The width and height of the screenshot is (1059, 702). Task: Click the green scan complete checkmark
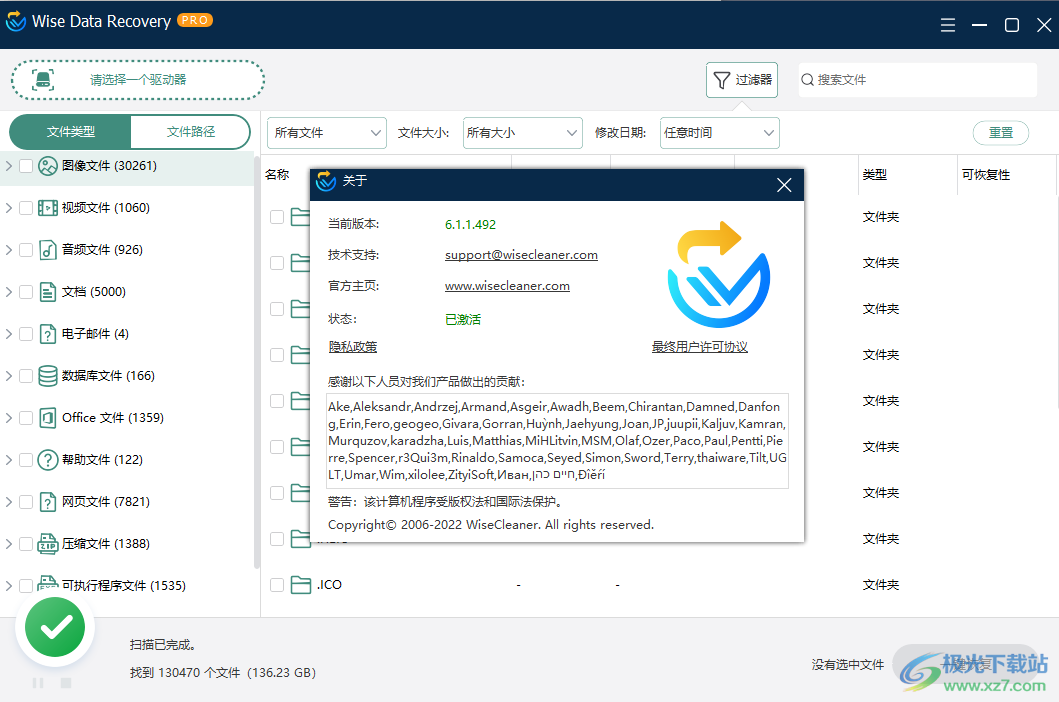pyautogui.click(x=55, y=626)
